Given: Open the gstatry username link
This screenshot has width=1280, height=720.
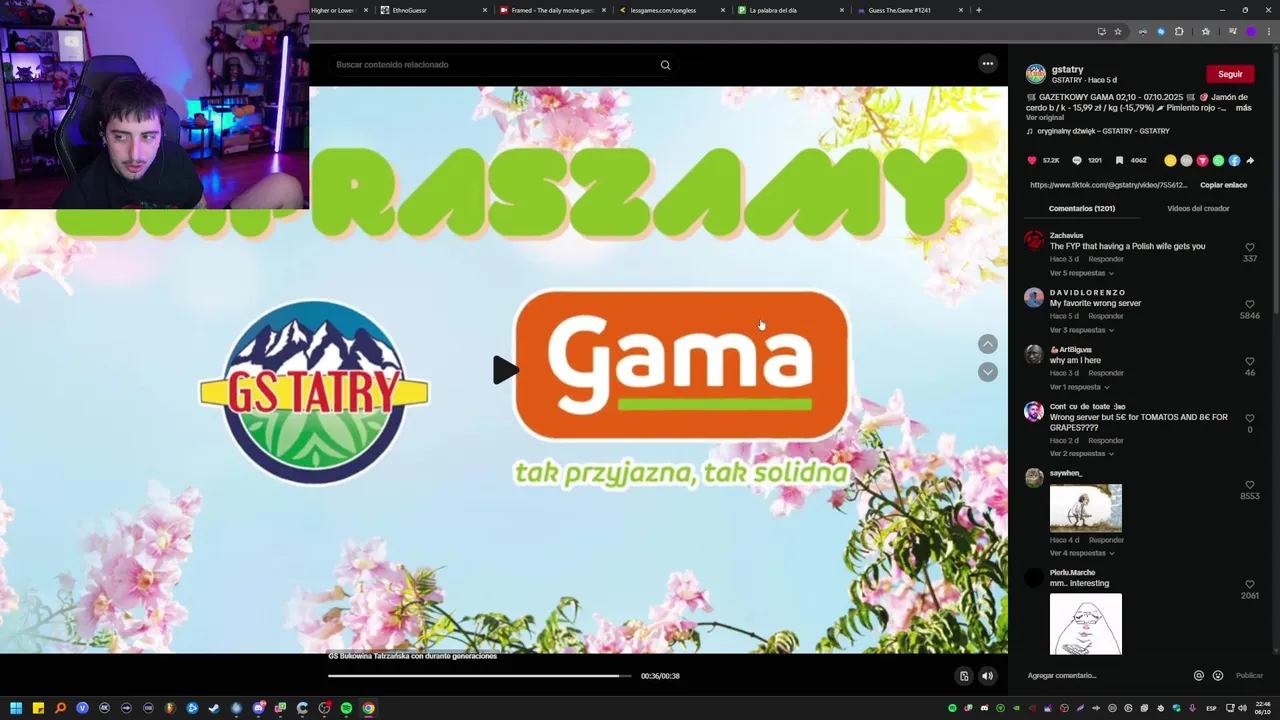Looking at the screenshot, I should (x=1067, y=70).
